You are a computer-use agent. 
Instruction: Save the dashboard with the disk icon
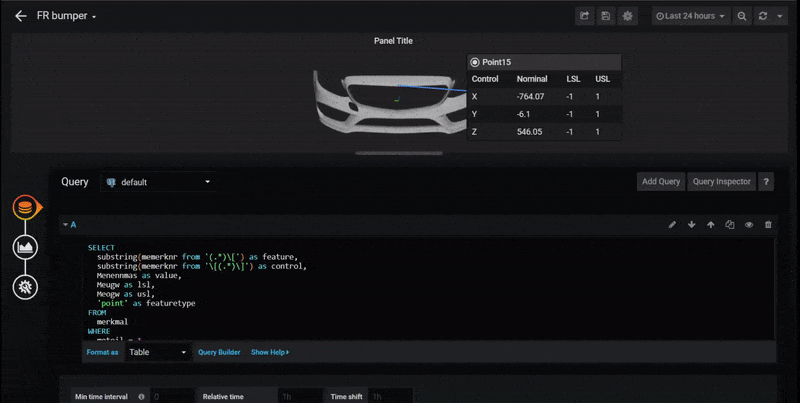[606, 16]
